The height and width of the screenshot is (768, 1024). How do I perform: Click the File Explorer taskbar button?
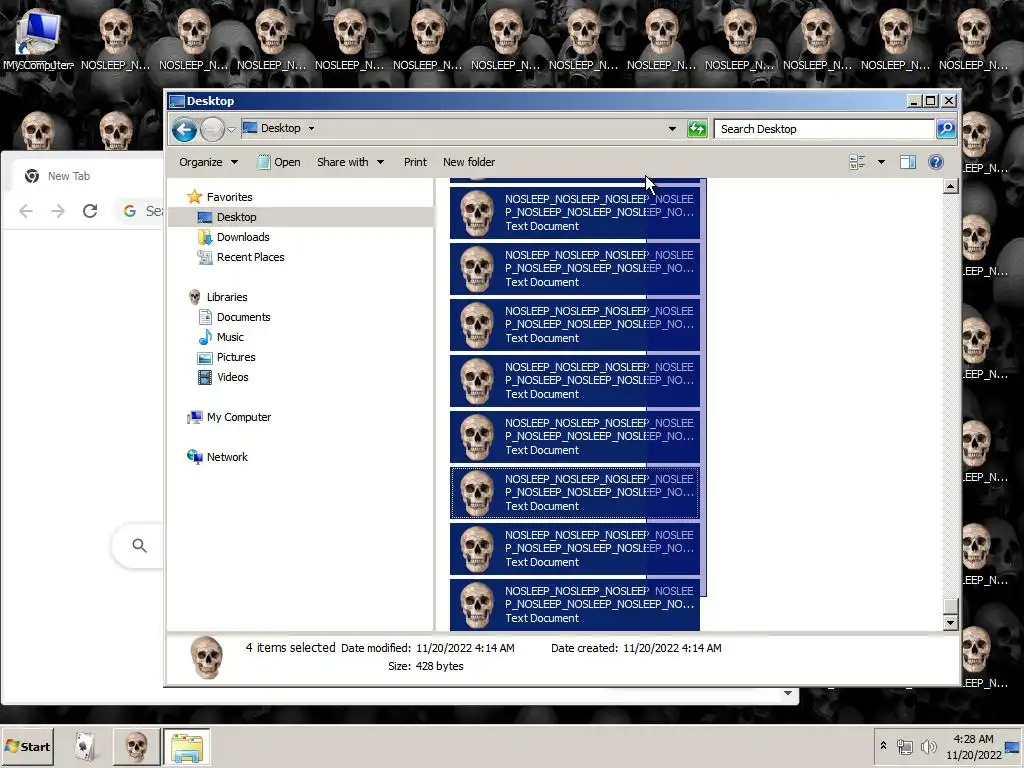click(x=187, y=746)
